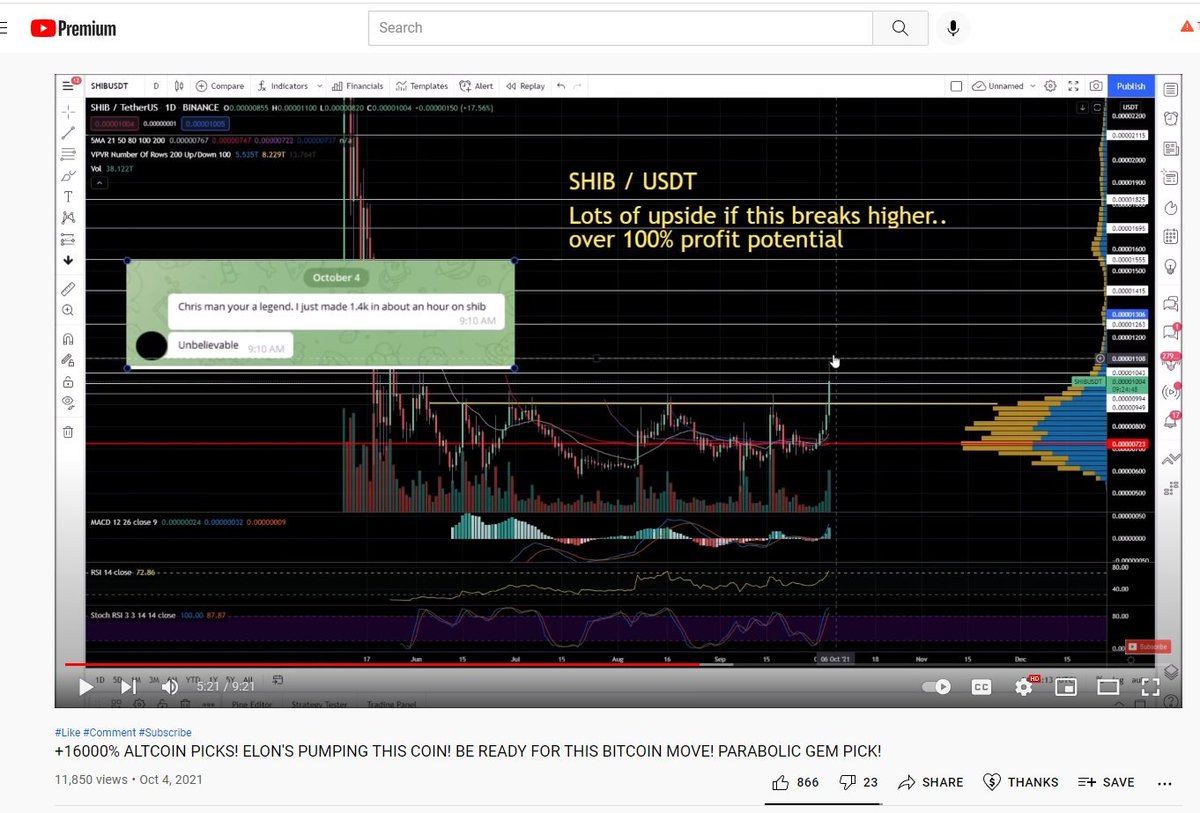Enter full screen player
1200x813 pixels.
pyautogui.click(x=1150, y=687)
